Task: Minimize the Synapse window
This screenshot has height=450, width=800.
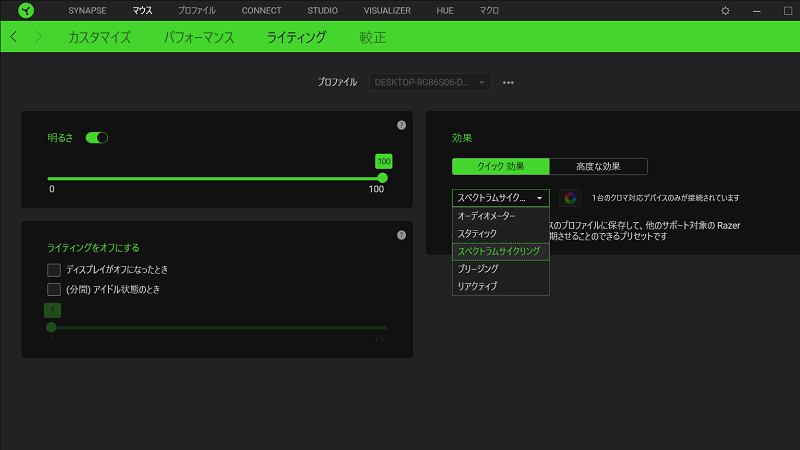Action: click(757, 11)
